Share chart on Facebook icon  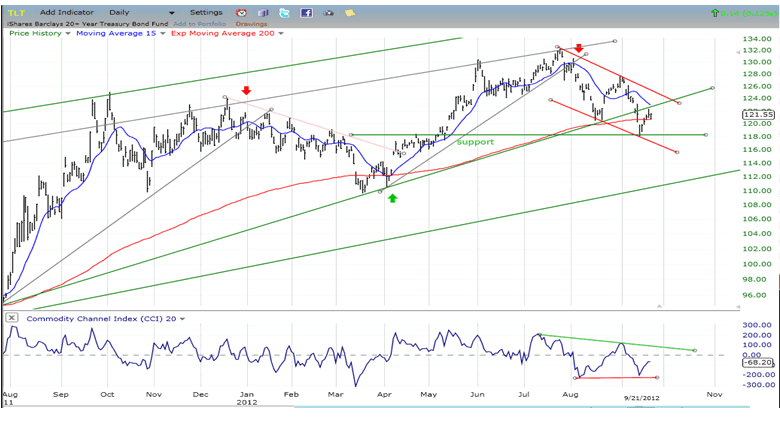pos(306,13)
